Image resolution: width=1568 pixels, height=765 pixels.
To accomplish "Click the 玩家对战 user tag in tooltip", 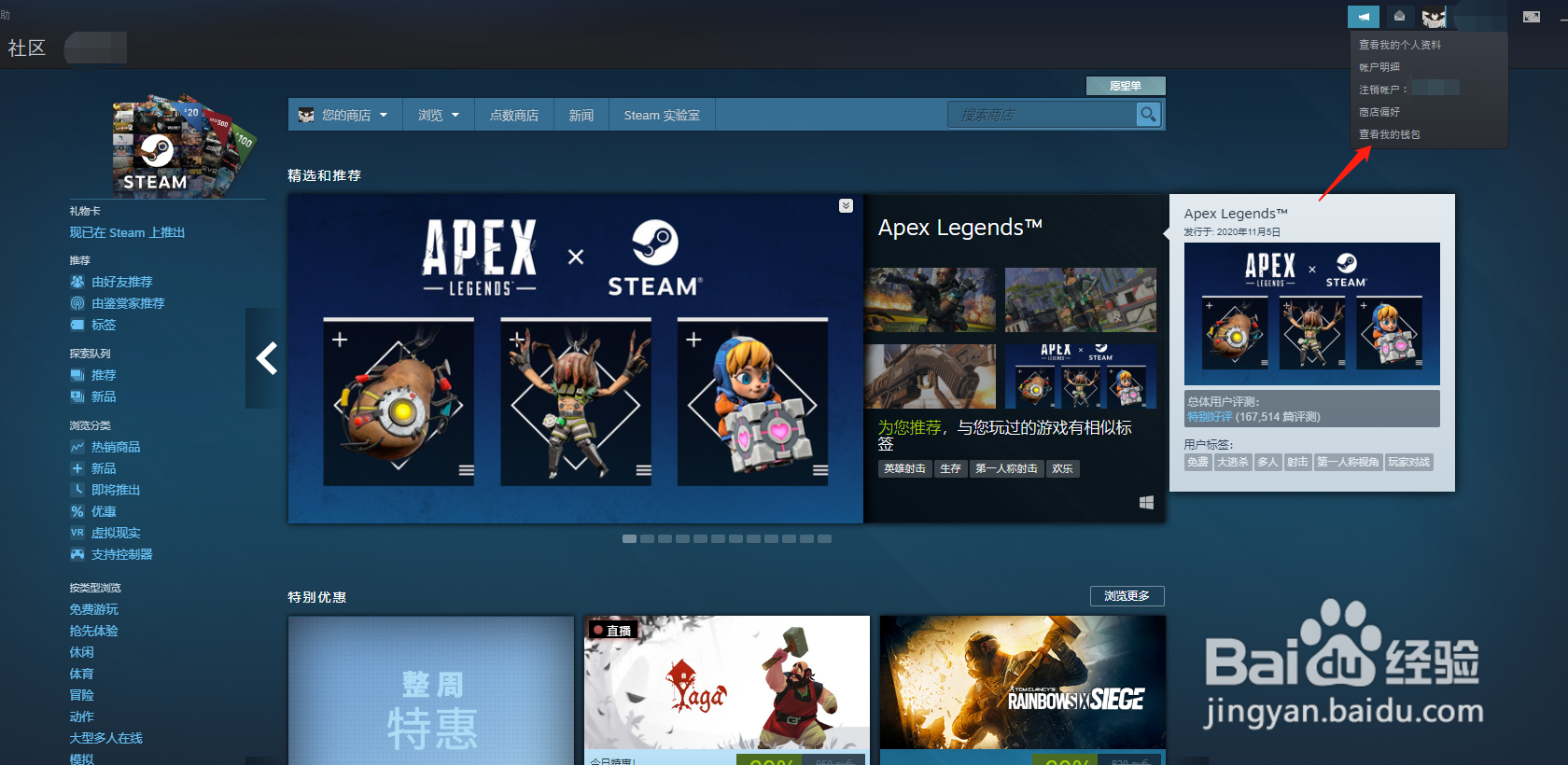I will click(x=1408, y=462).
